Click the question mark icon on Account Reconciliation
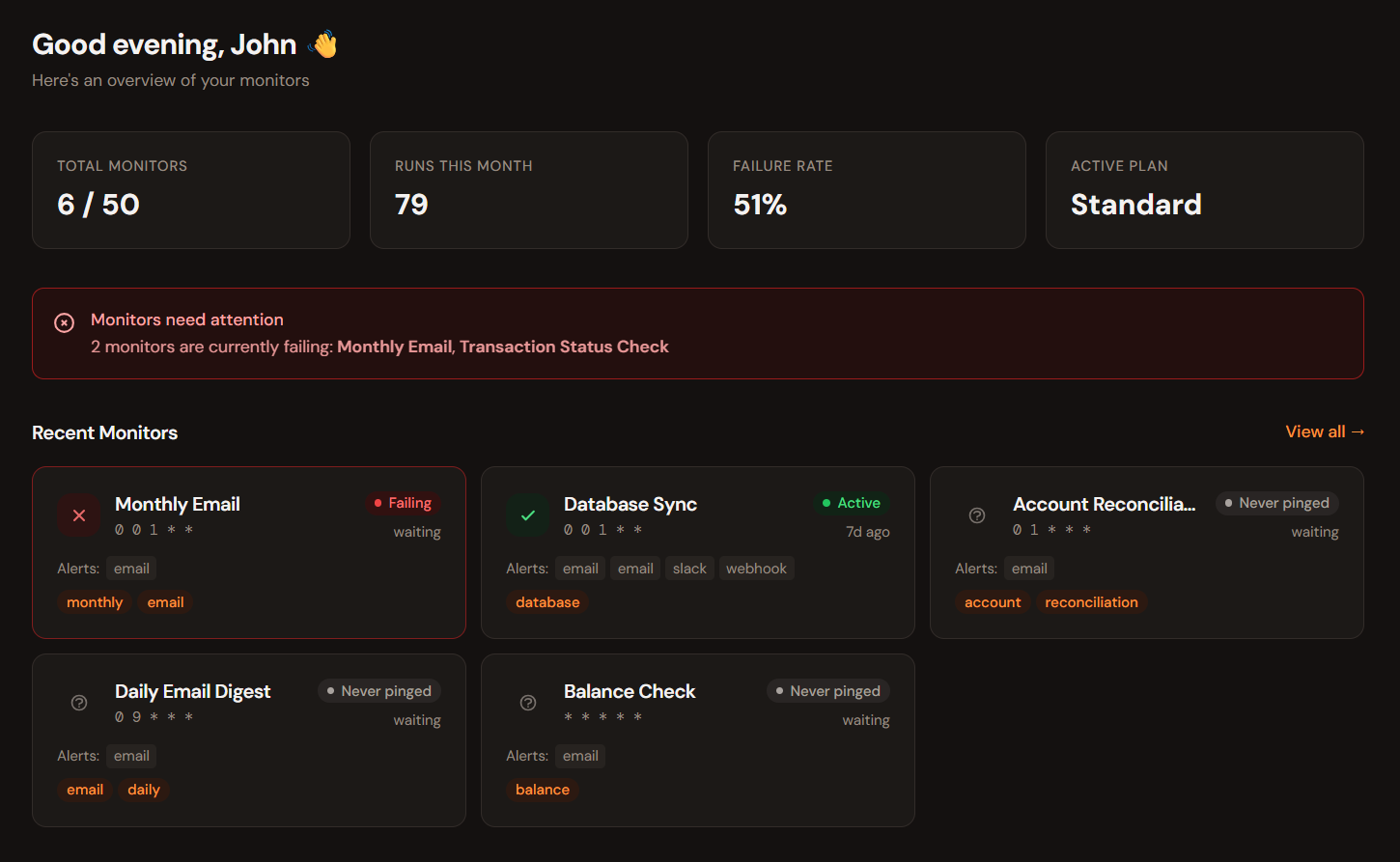The width and height of the screenshot is (1400, 862). (976, 515)
